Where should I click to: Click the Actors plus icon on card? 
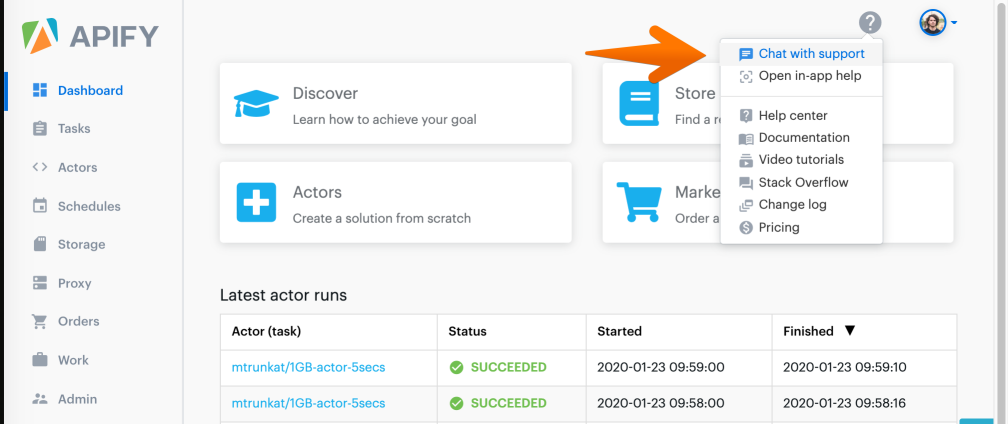(256, 202)
